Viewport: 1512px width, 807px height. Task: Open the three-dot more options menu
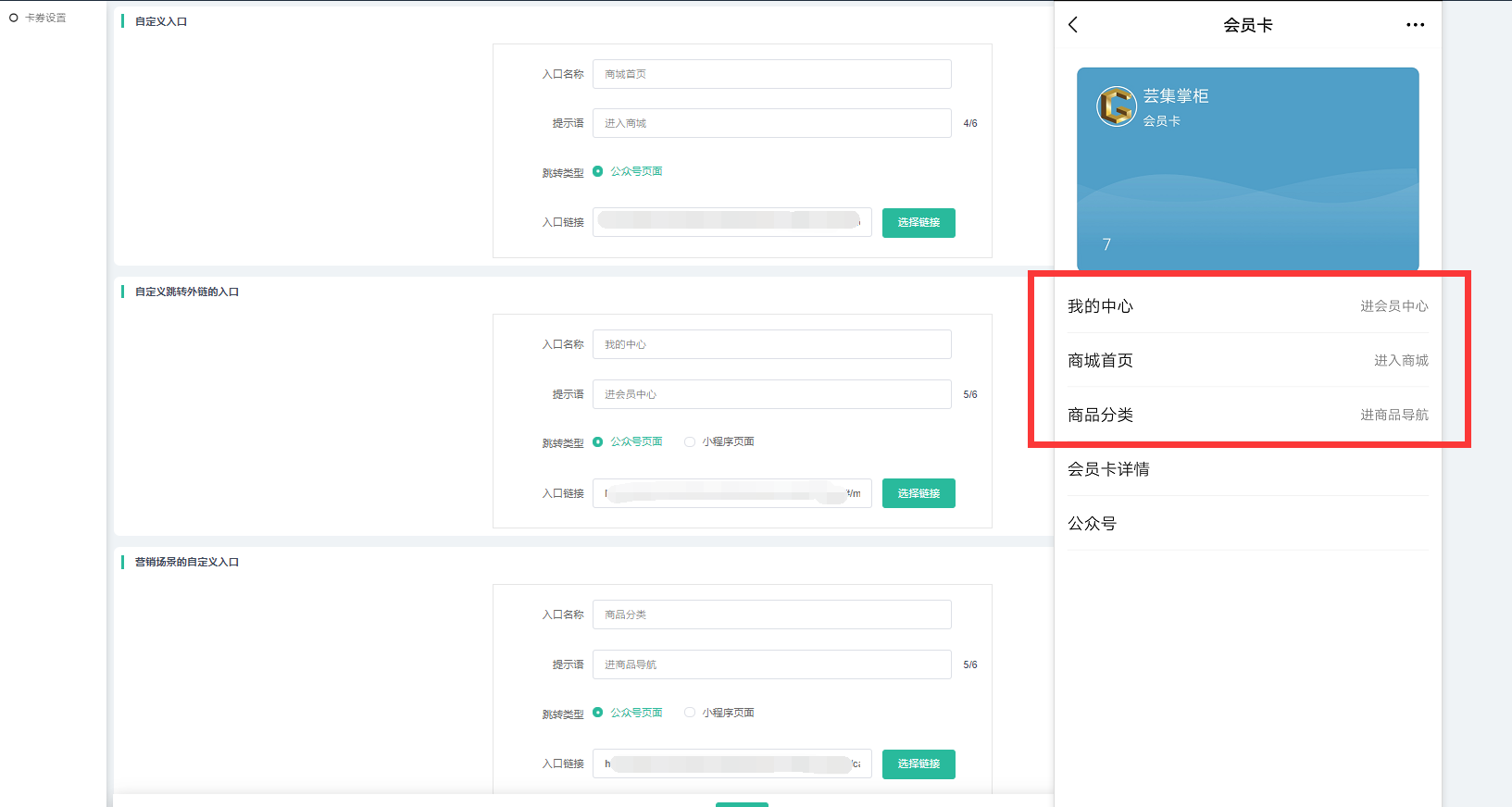(x=1415, y=25)
